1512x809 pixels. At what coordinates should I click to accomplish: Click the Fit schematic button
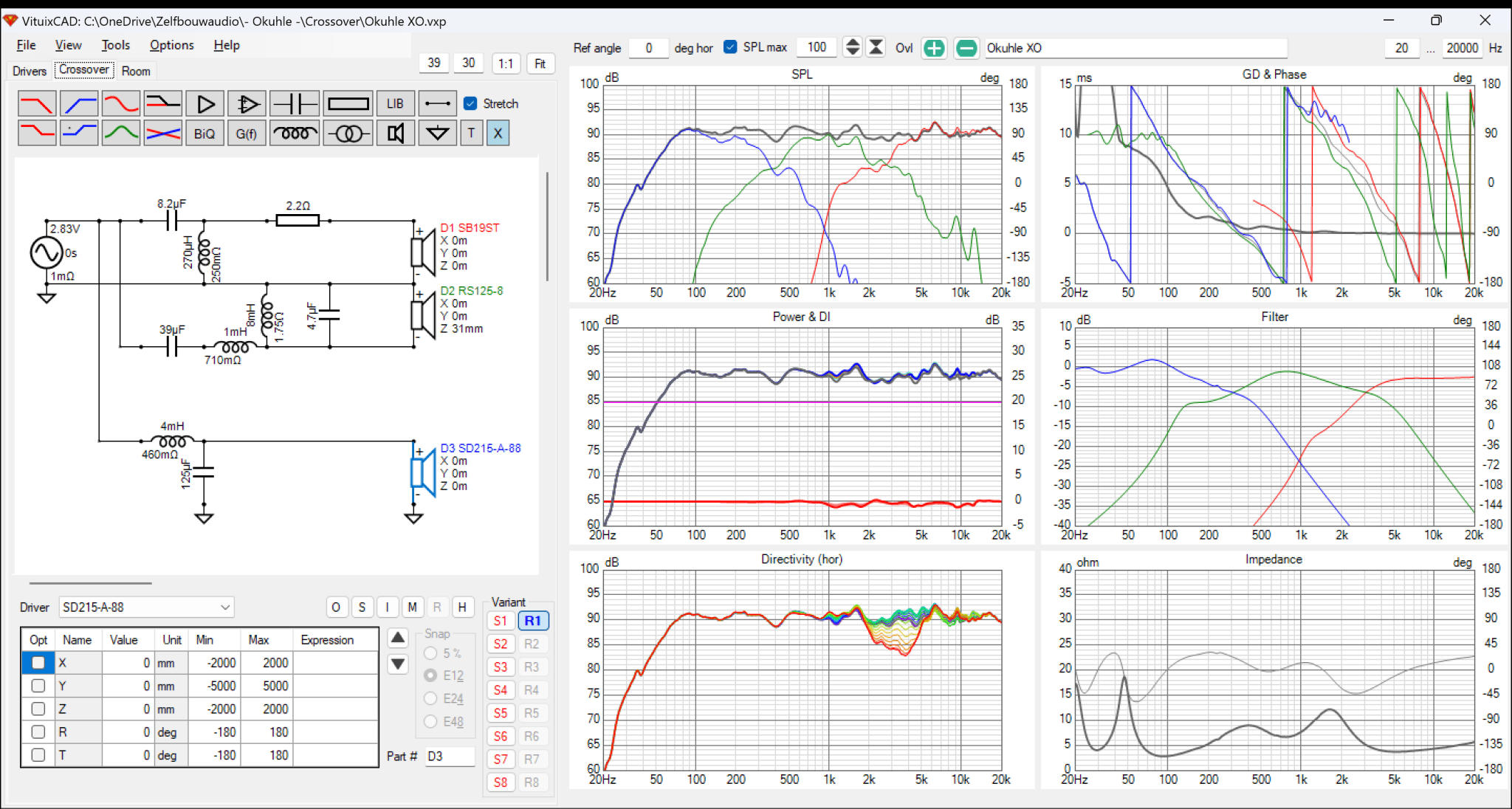coord(540,63)
